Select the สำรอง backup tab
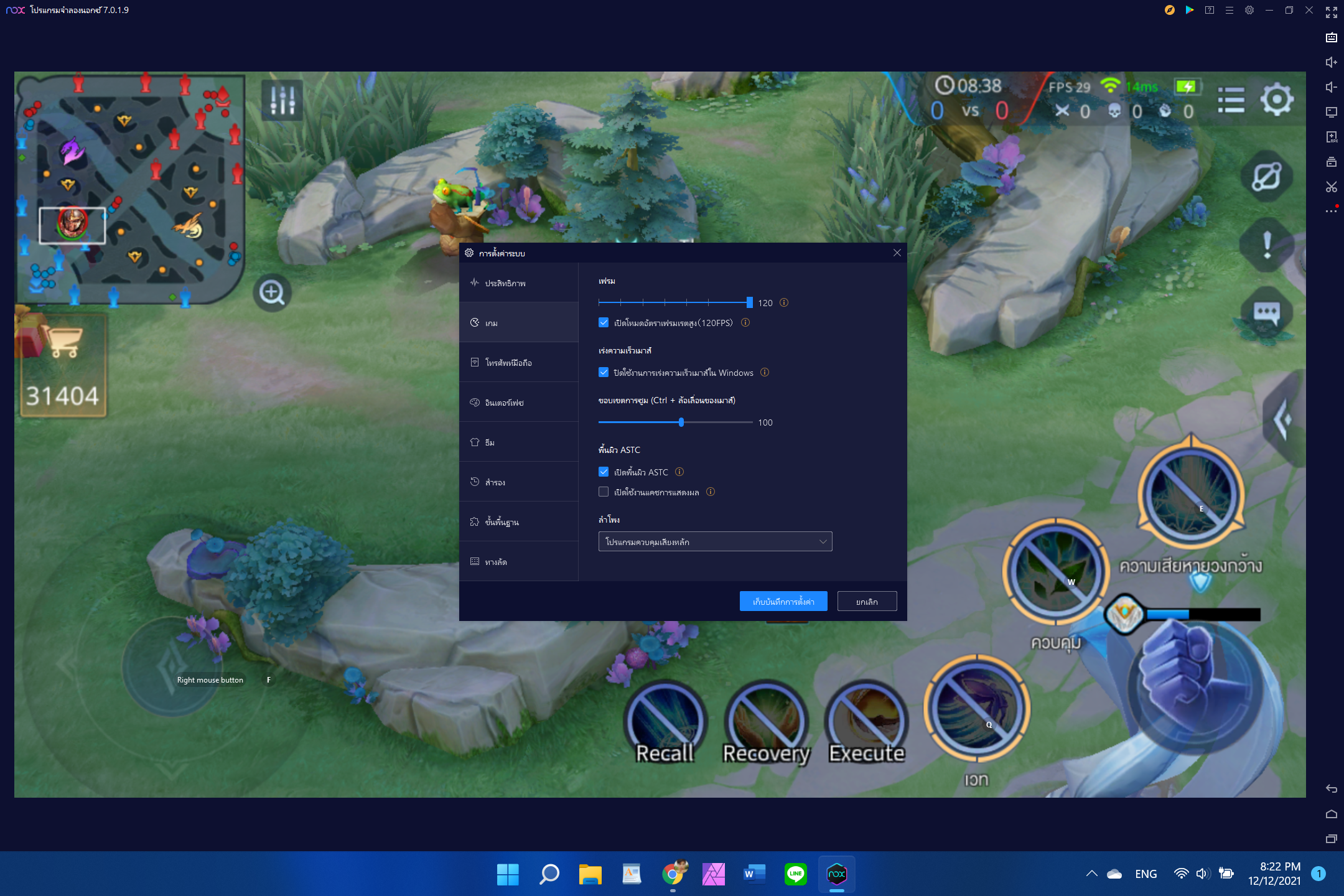Viewport: 1344px width, 896px height. point(519,482)
